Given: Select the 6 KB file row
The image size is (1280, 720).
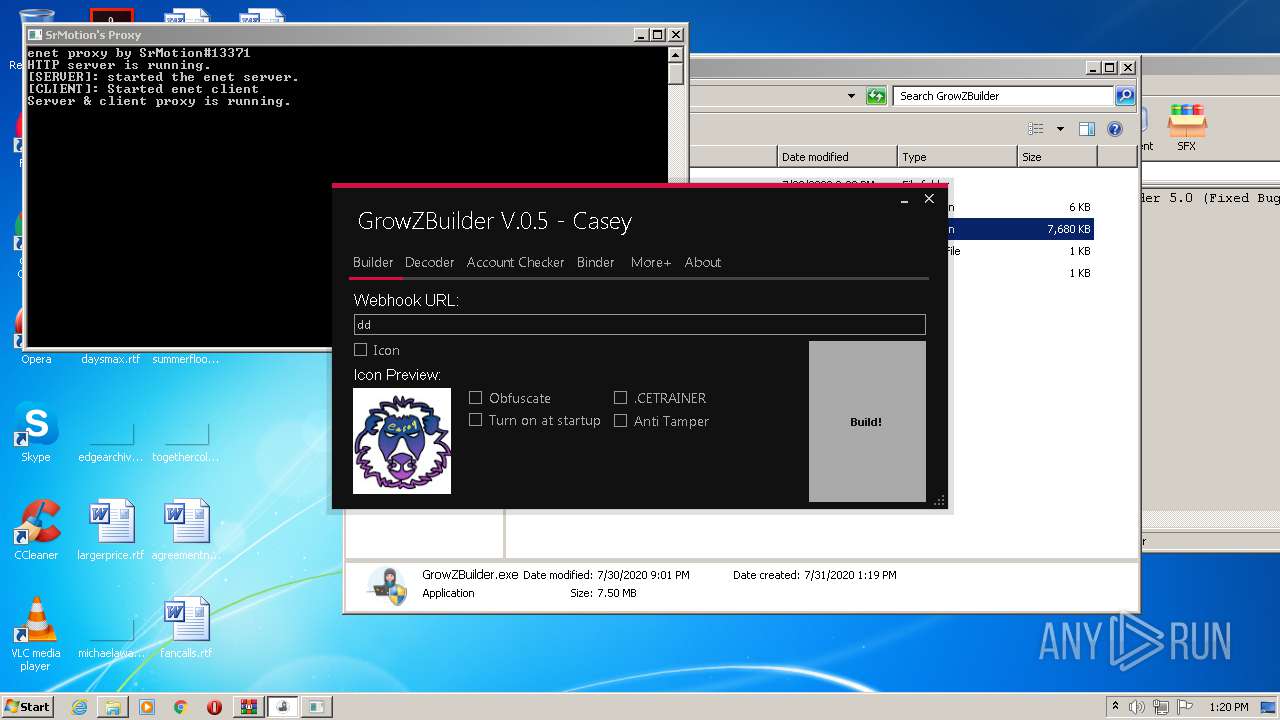Looking at the screenshot, I should [1020, 207].
